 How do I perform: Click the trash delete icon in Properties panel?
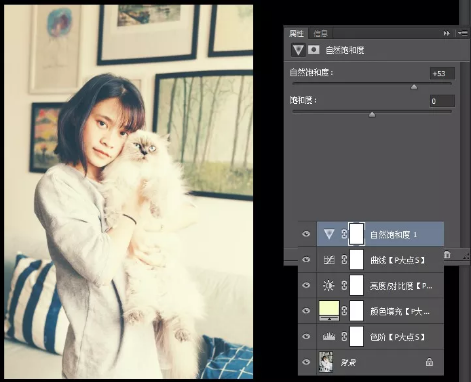click(x=447, y=255)
